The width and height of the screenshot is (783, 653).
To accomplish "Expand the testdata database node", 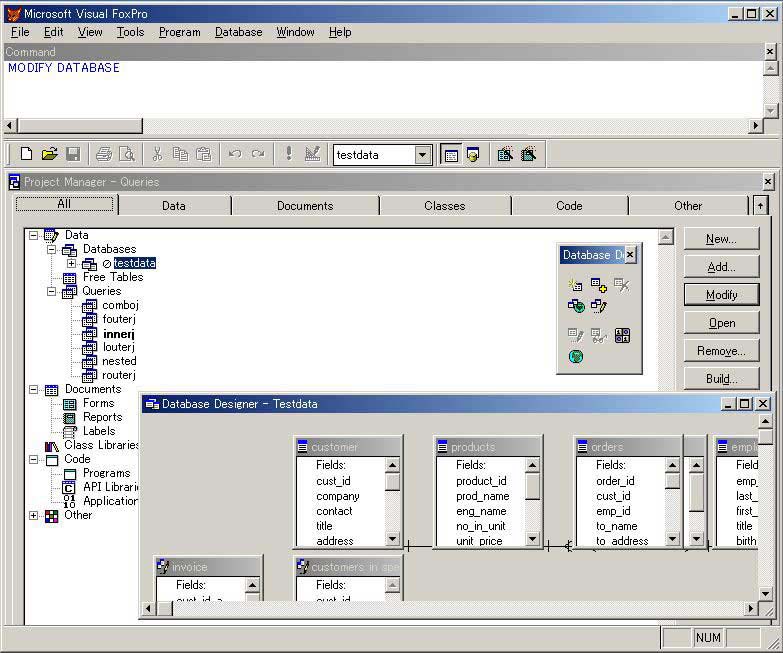I will tap(71, 263).
